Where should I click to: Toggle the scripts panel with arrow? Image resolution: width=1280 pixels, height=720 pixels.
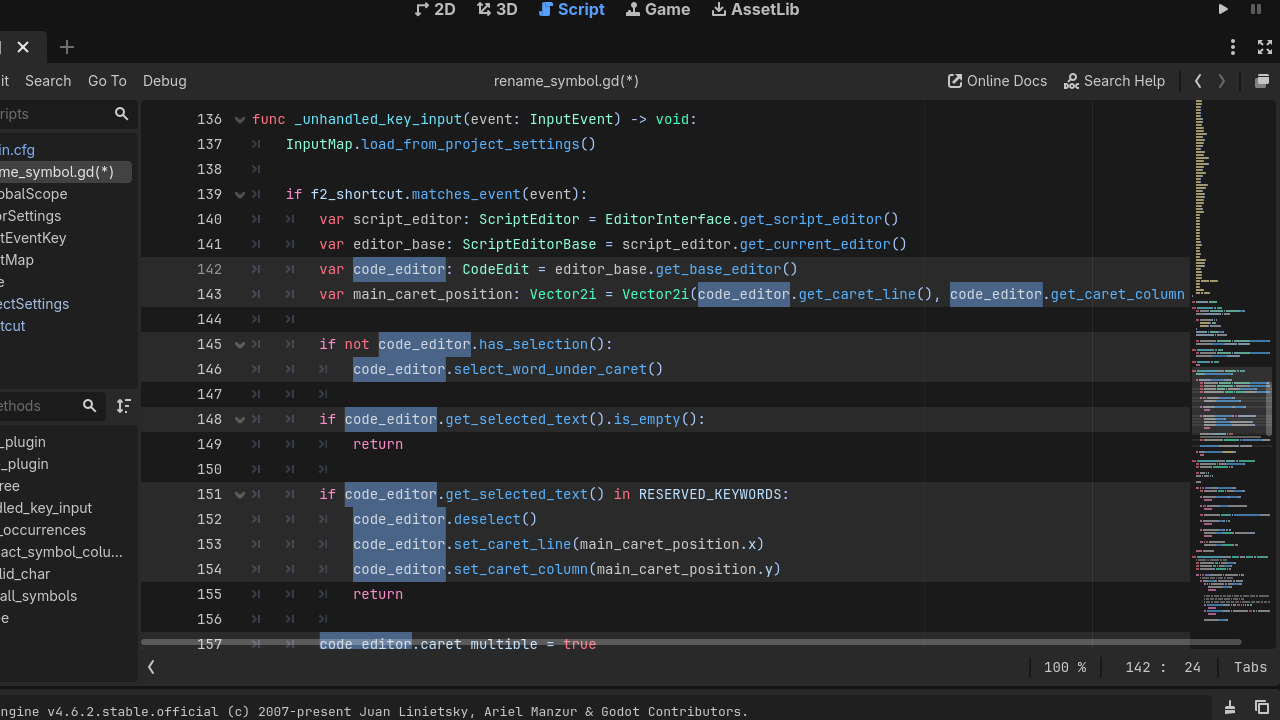pyautogui.click(x=151, y=667)
